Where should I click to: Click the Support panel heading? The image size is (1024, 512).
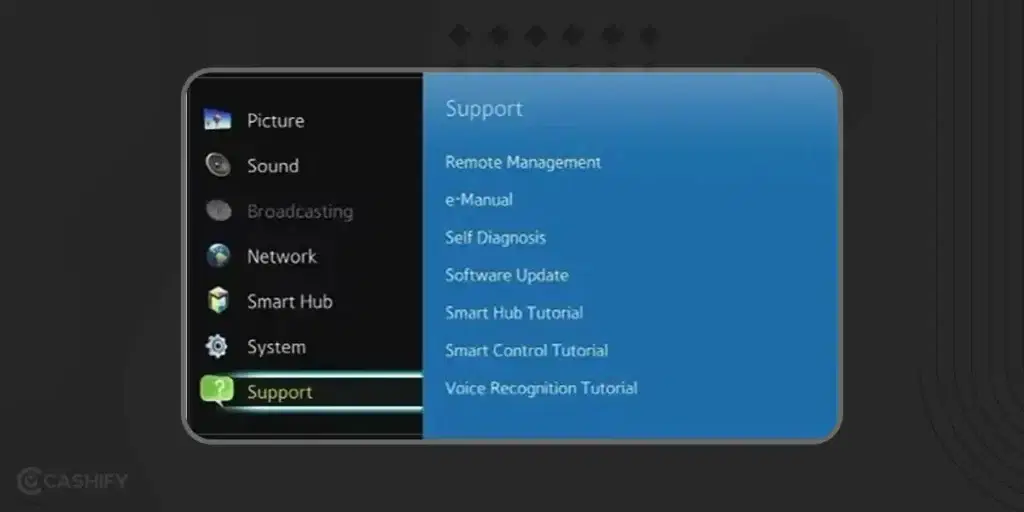tap(484, 109)
